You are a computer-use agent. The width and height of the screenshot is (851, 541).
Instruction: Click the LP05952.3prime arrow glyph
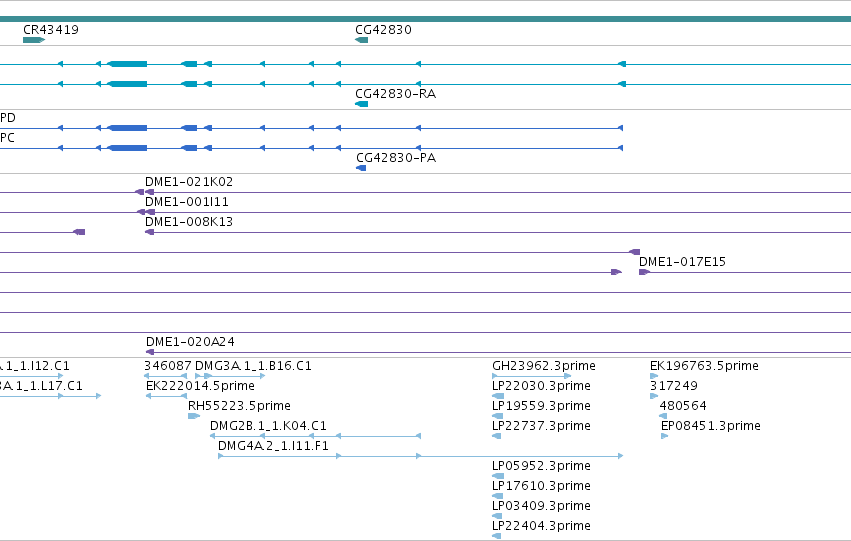(498, 476)
